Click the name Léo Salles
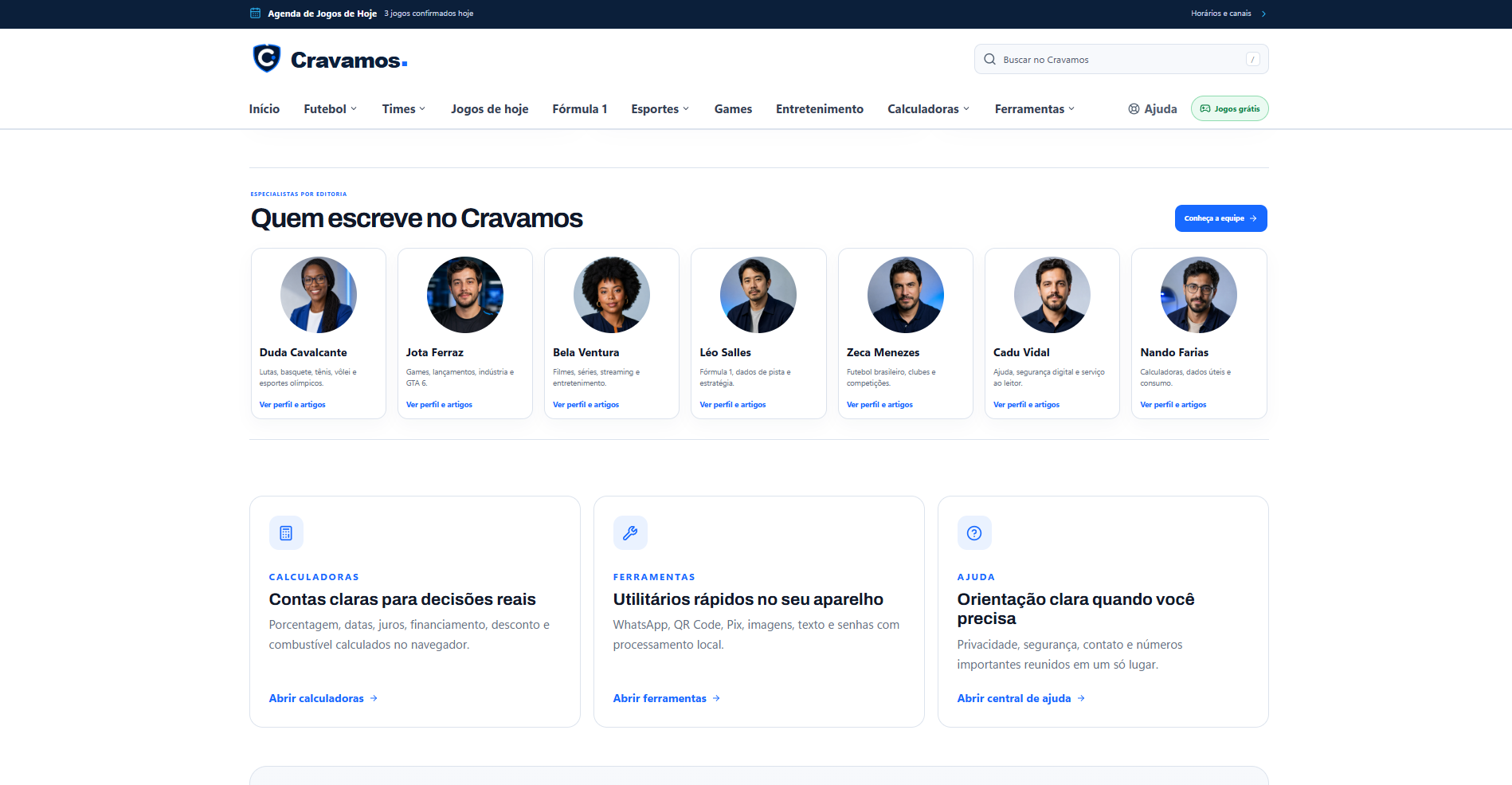Viewport: 1512px width, 785px height. pos(726,352)
